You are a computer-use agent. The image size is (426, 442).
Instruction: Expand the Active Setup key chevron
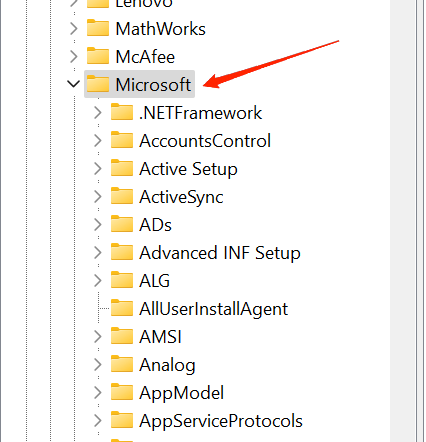point(98,169)
